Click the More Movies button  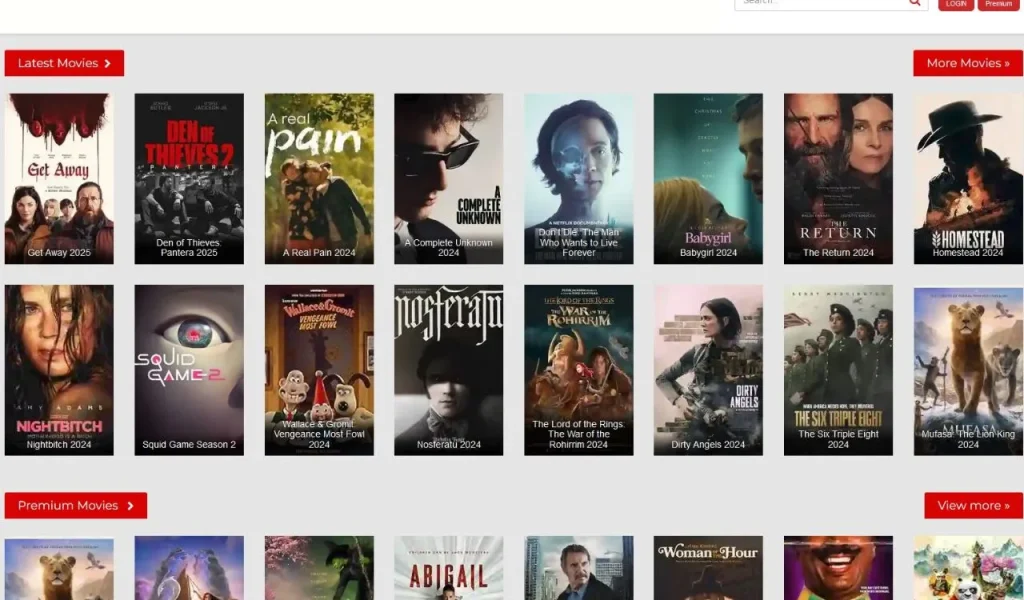[968, 63]
